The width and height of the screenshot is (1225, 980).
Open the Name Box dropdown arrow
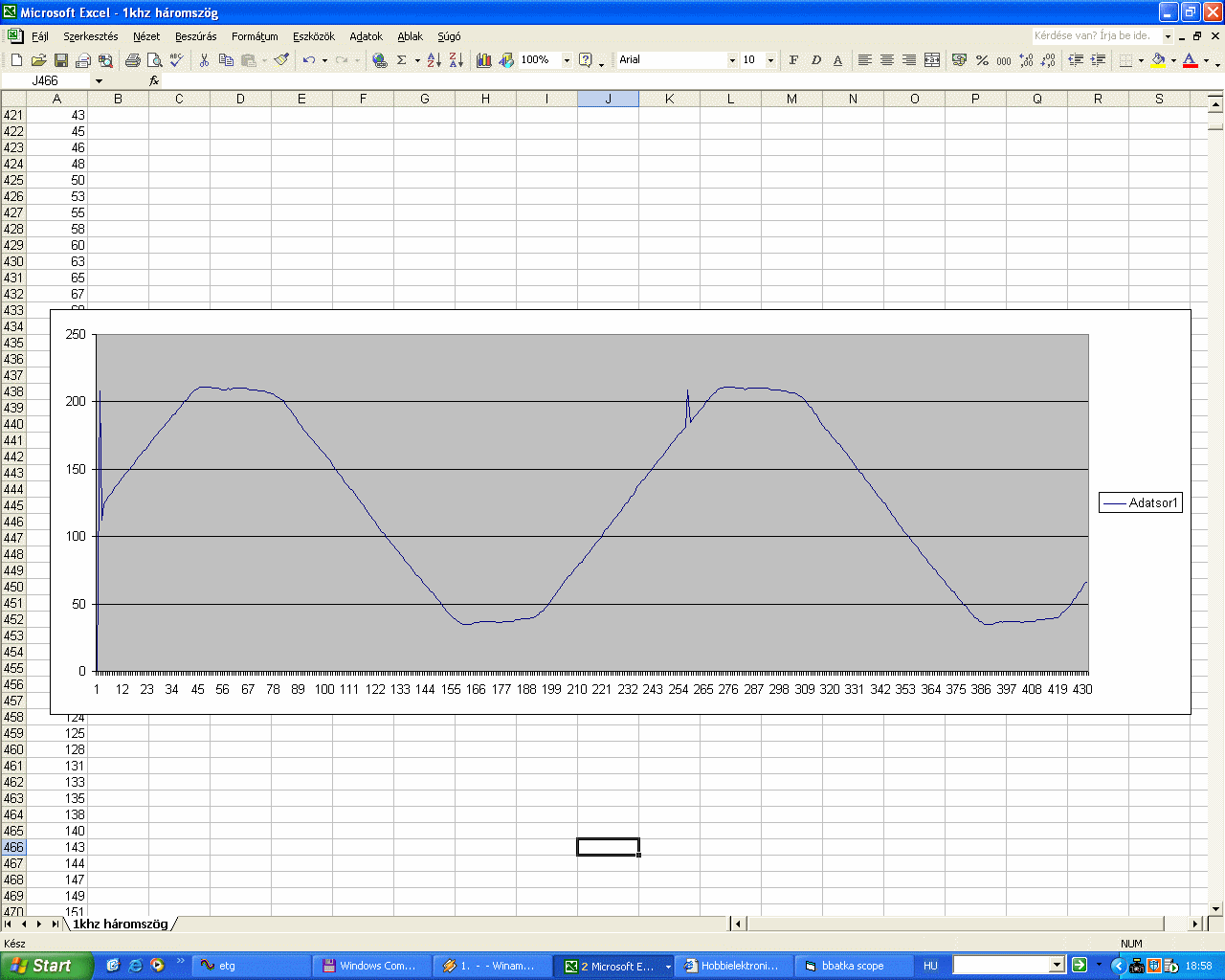pos(98,81)
